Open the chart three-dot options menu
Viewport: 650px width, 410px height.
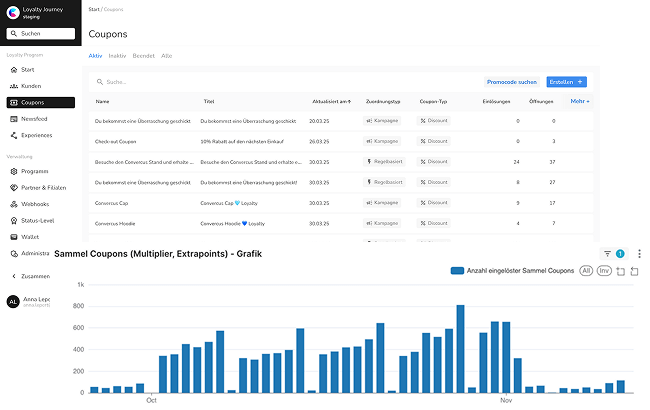(639, 254)
